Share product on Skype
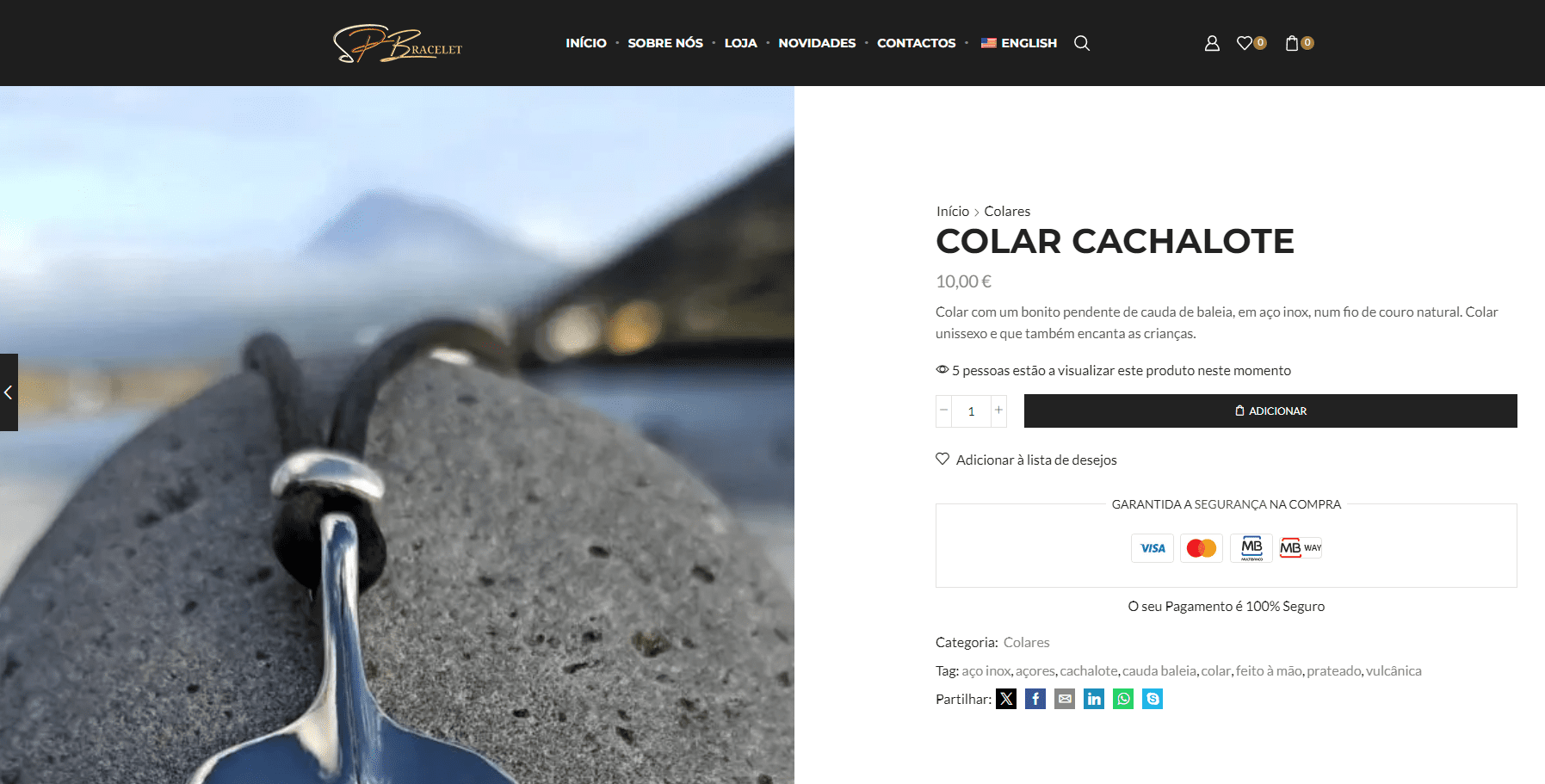This screenshot has height=784, width=1545. point(1153,699)
